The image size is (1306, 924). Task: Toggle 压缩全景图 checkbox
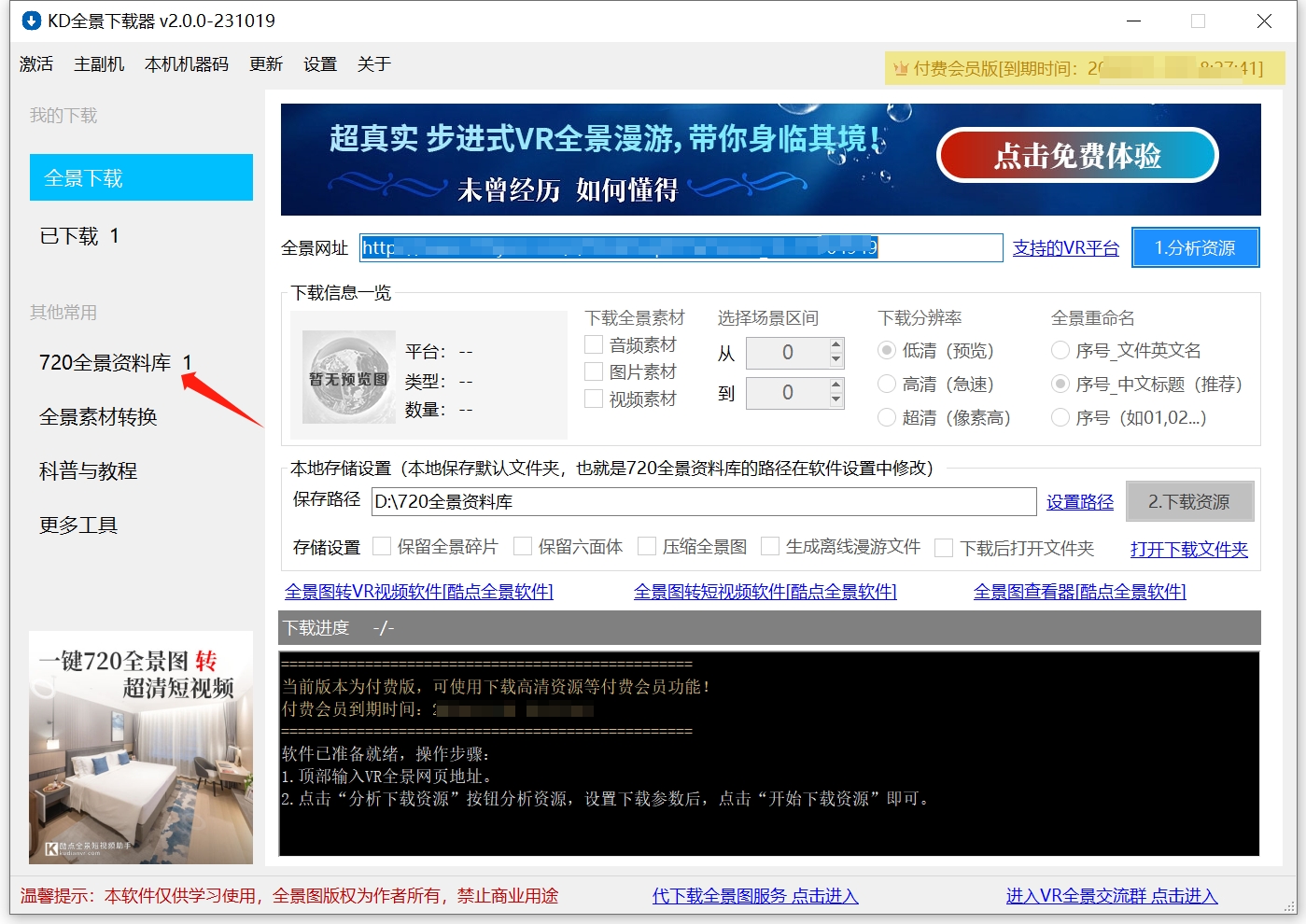tap(647, 546)
